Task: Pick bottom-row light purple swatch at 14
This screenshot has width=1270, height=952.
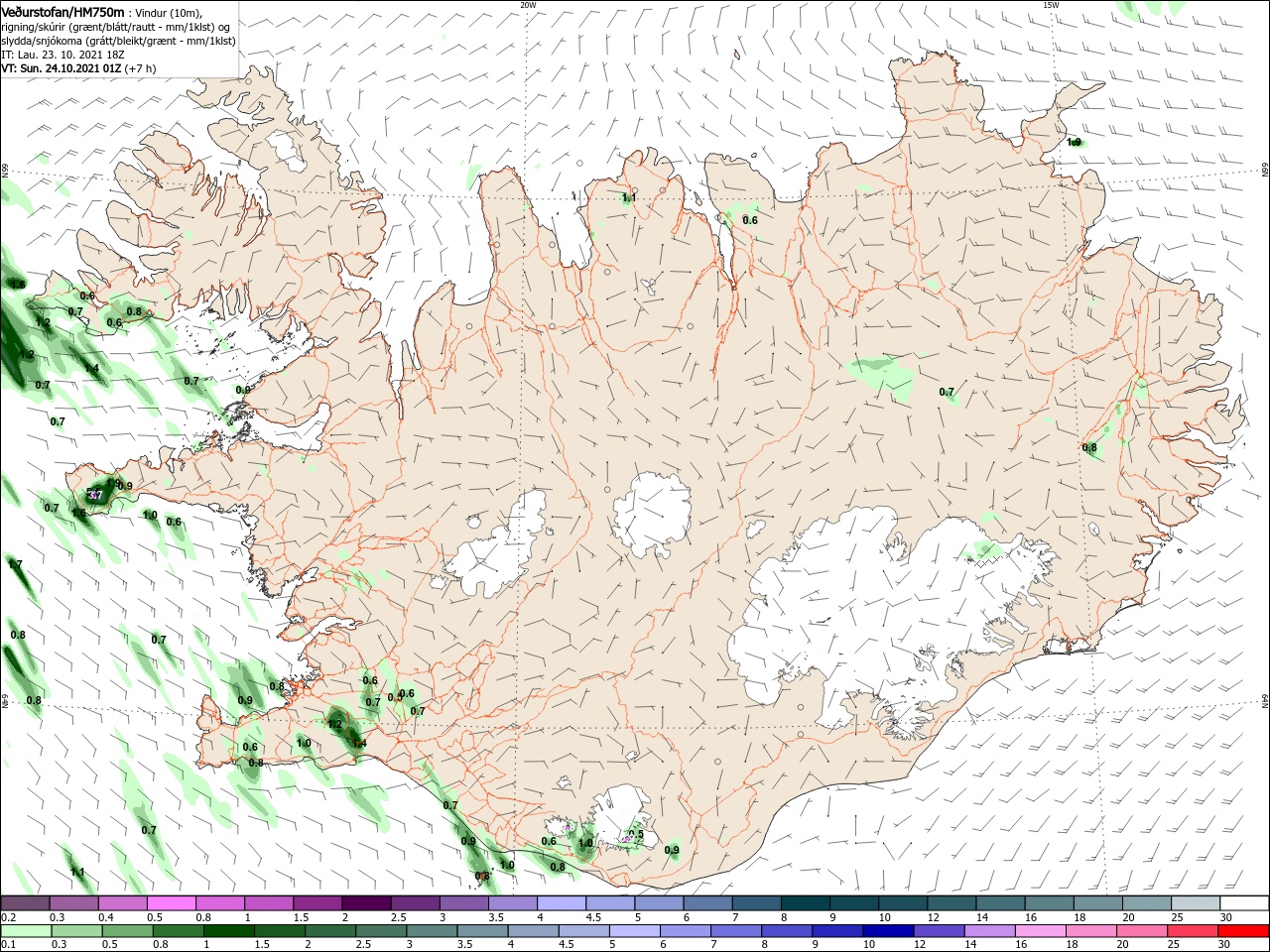Action: (x=989, y=931)
